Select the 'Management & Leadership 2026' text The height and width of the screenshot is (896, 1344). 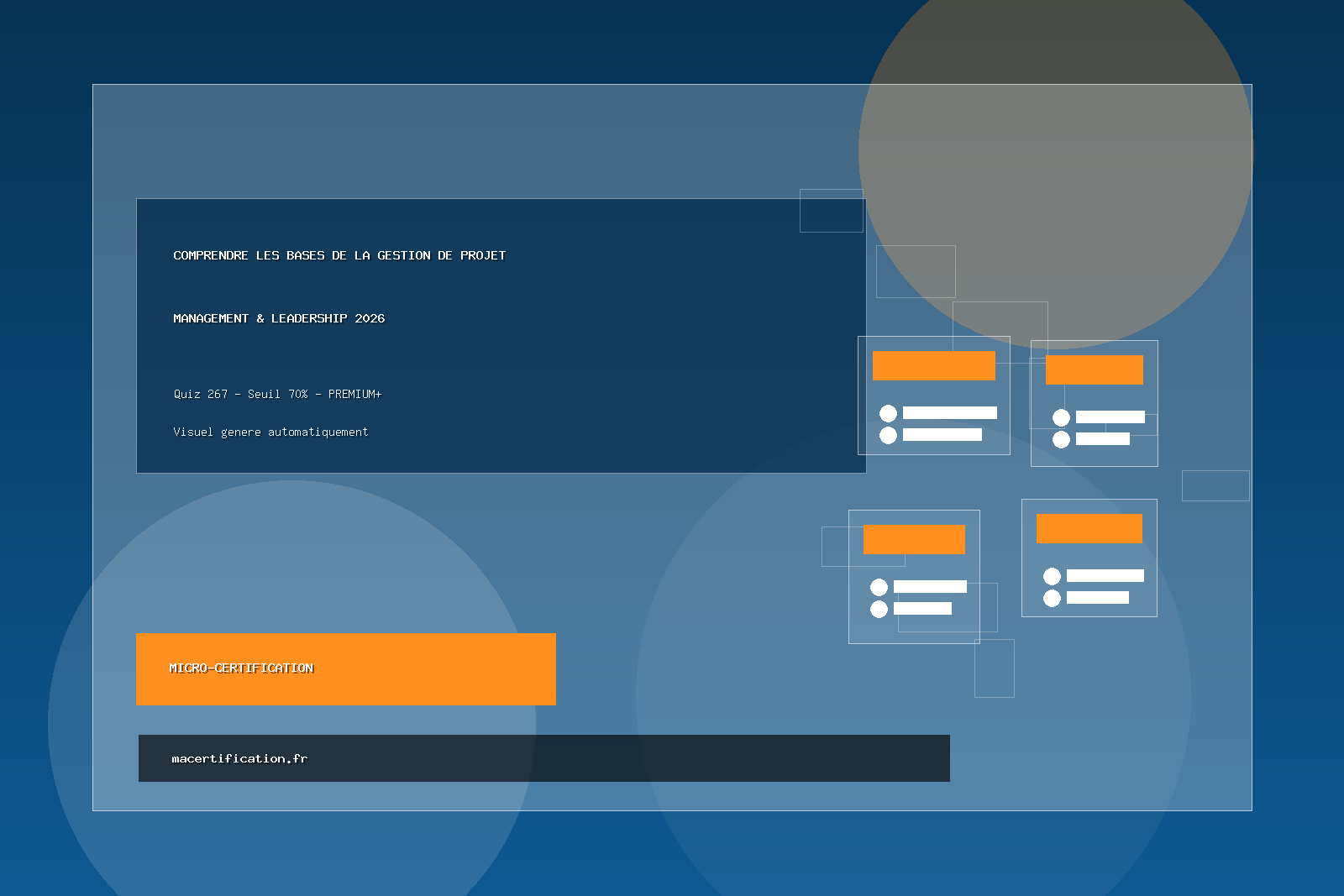coord(279,318)
